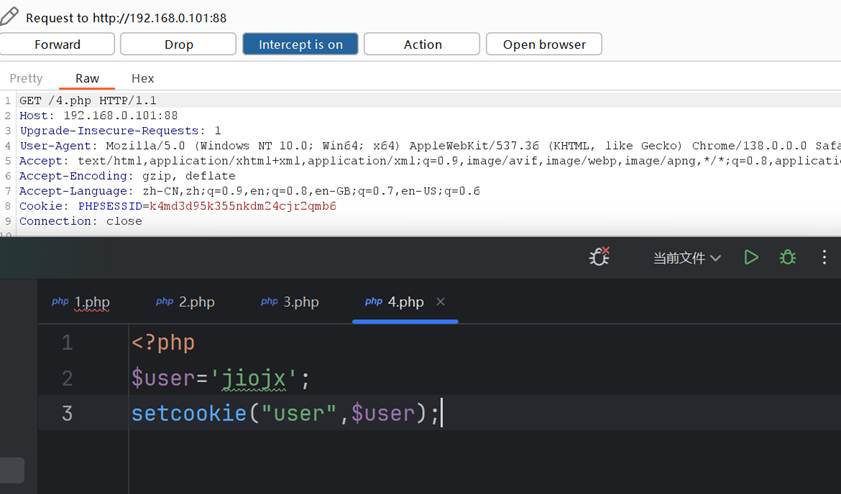Switch to the Hex view tab
The height and width of the screenshot is (494, 841).
click(x=143, y=78)
